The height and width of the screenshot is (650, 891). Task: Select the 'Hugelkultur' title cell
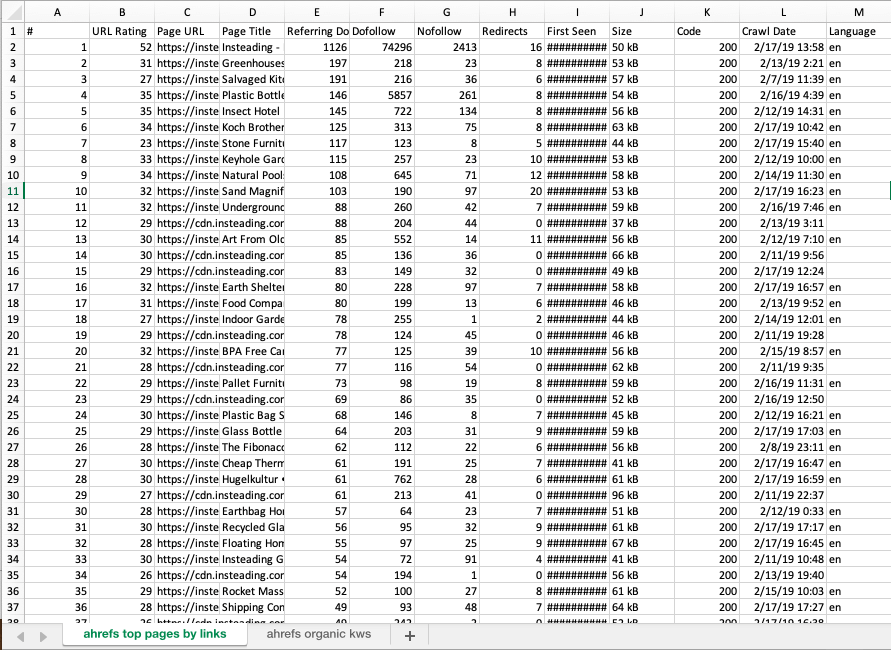[252, 480]
